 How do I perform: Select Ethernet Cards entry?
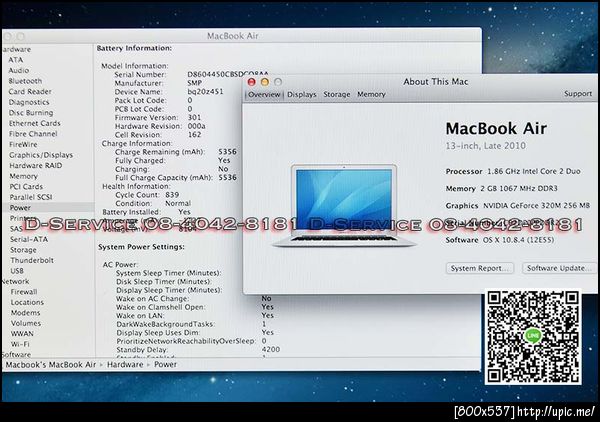[x=35, y=123]
